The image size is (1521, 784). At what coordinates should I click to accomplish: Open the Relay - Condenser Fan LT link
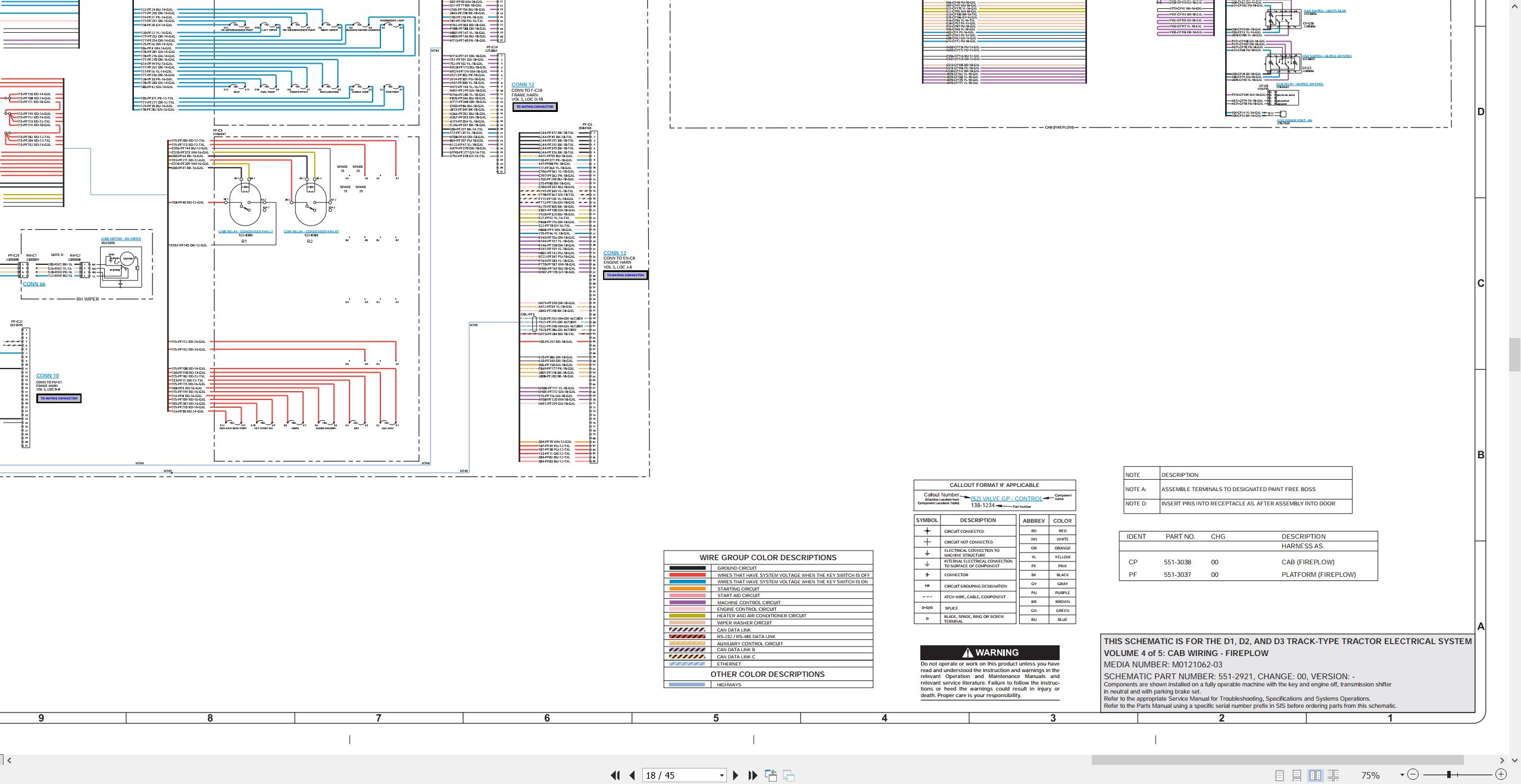pos(246,232)
